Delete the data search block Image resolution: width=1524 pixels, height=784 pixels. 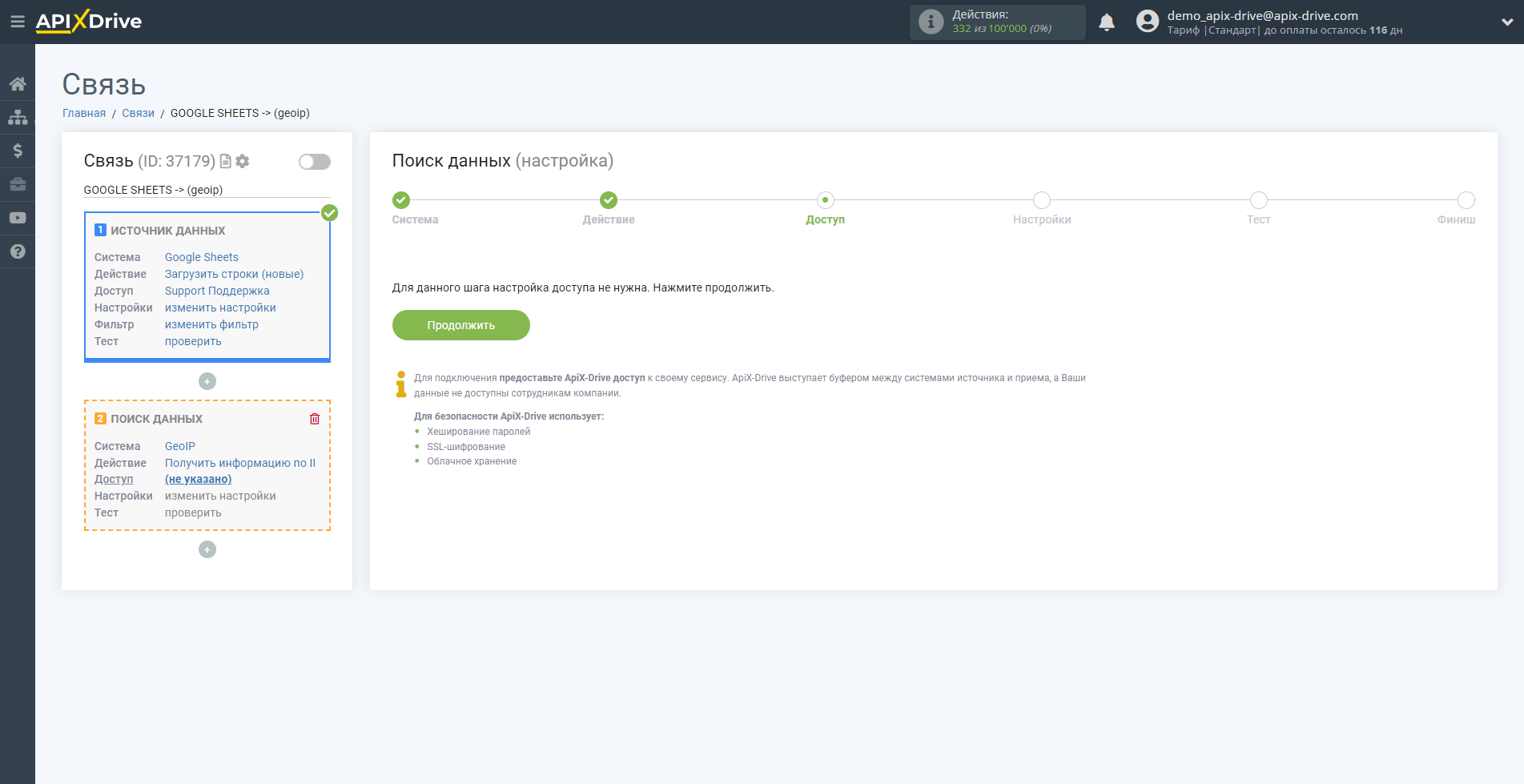(315, 419)
